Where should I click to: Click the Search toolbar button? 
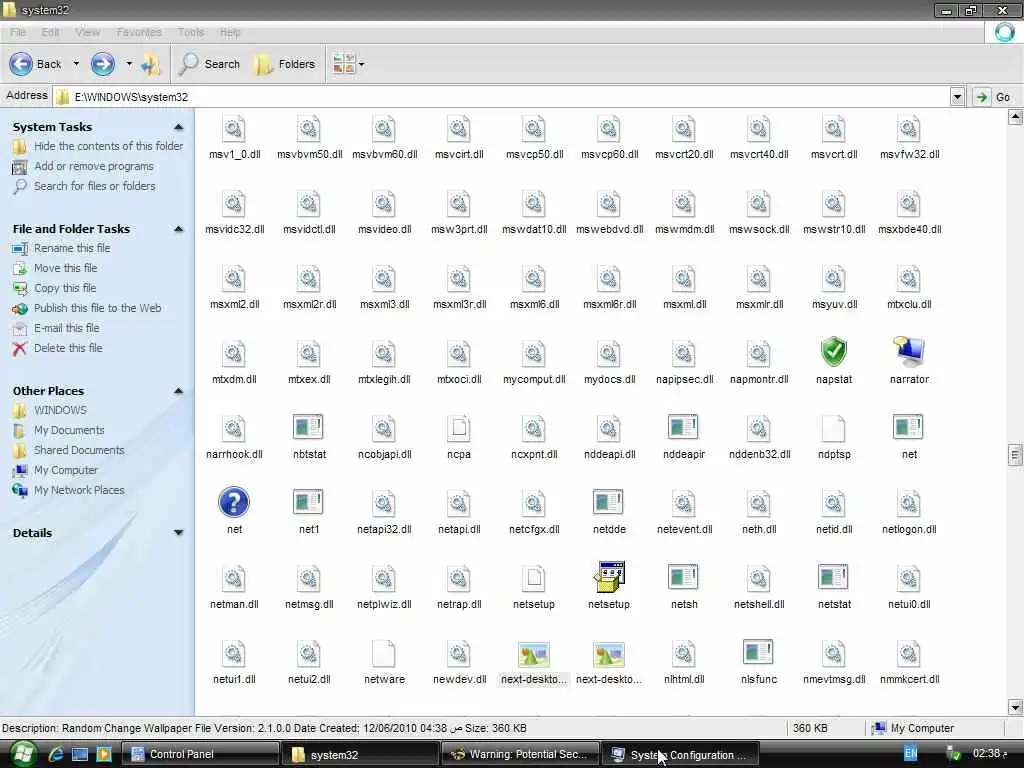pos(210,64)
